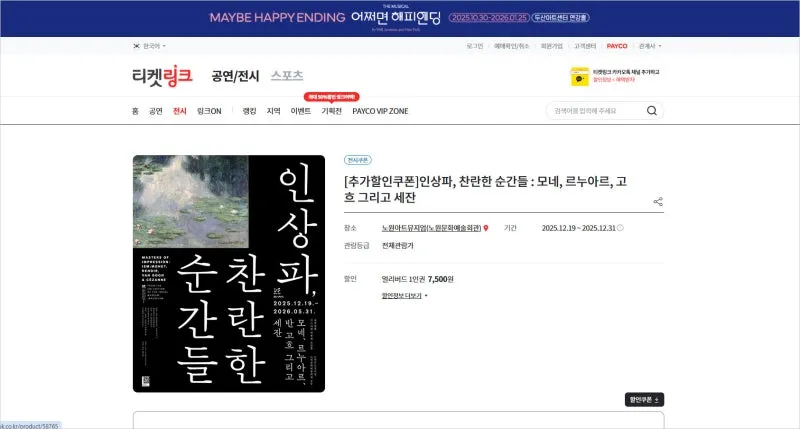
Task: Open the 한국어 language dropdown
Action: tap(155, 46)
